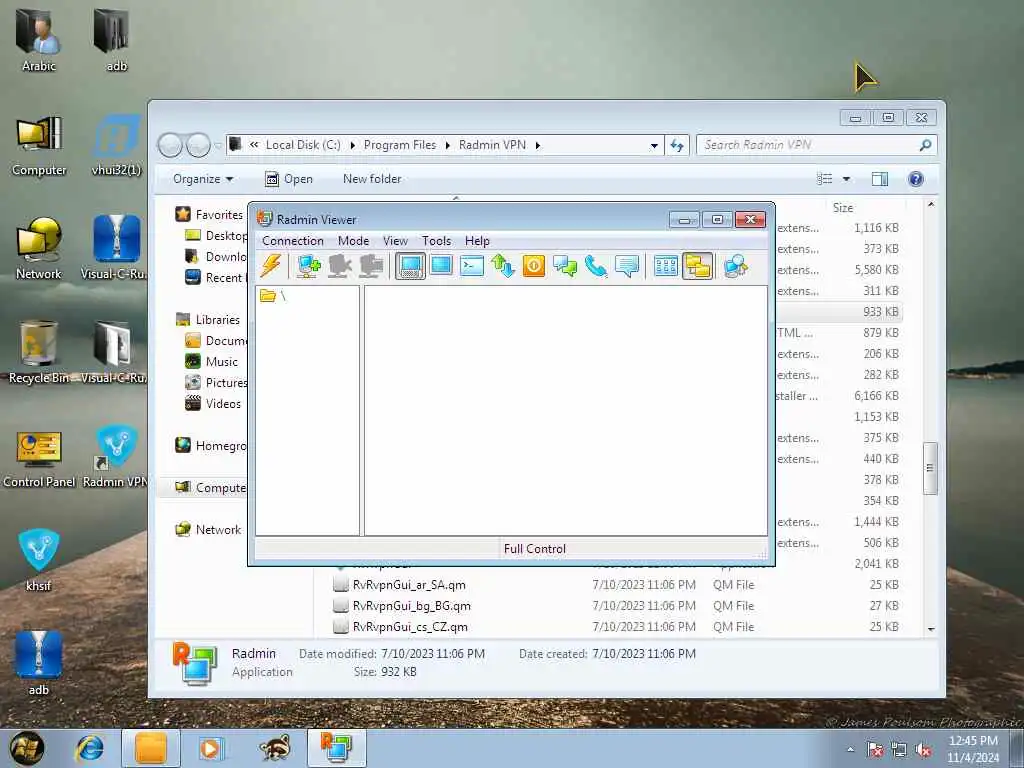Click the Size column header

tap(843, 208)
